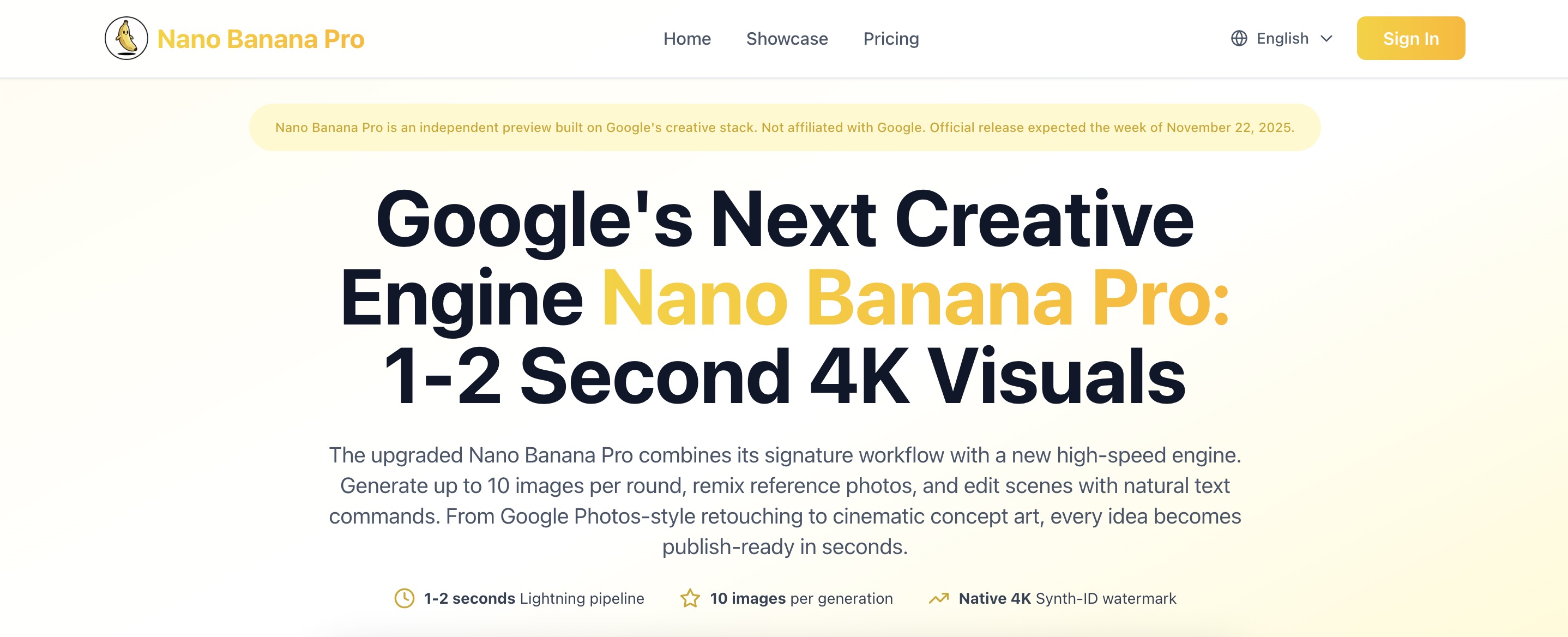Click the hero description paragraph
The width and height of the screenshot is (1568, 637).
784,501
